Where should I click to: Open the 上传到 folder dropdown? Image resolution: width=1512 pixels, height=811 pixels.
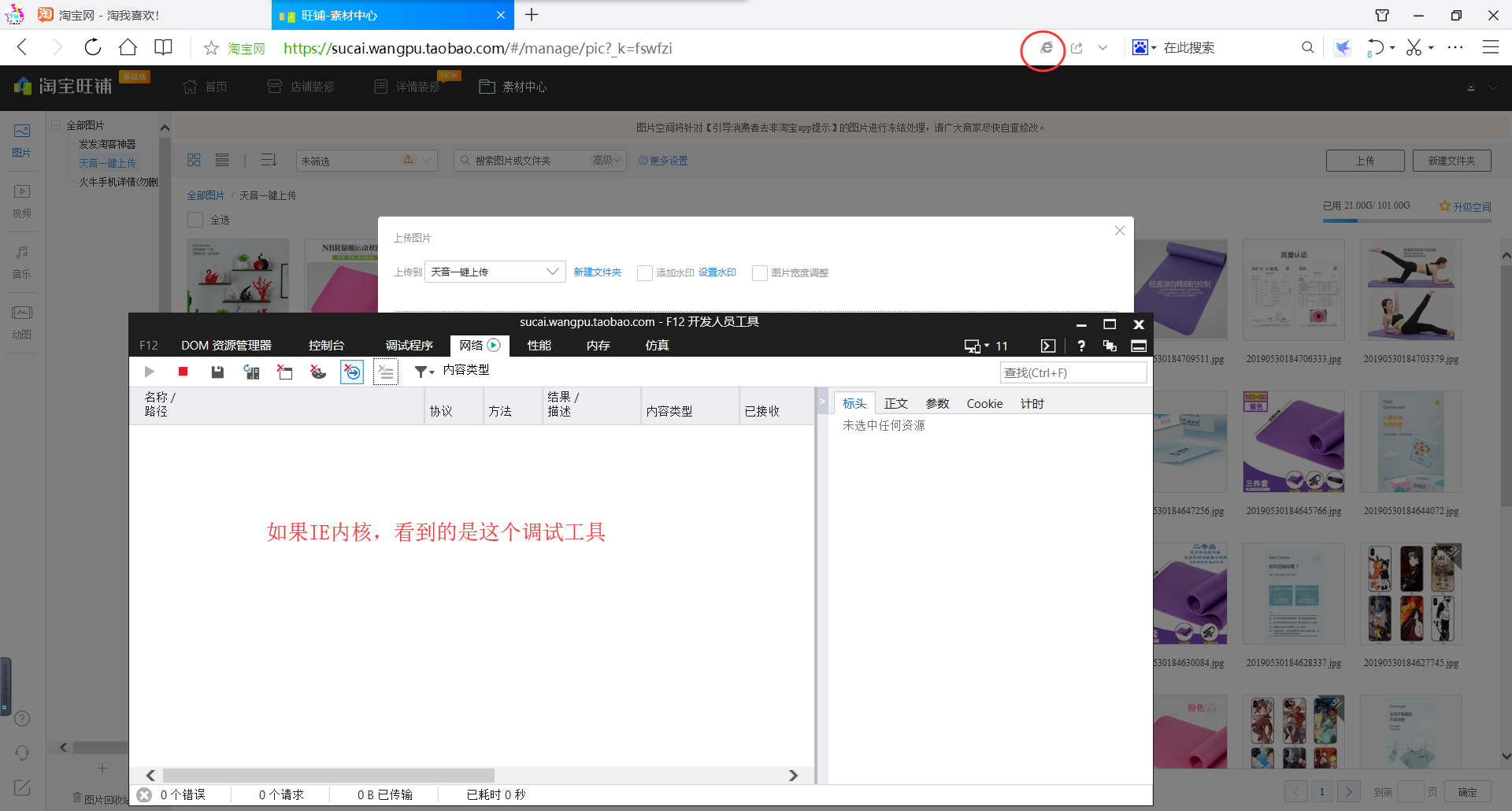coord(495,272)
